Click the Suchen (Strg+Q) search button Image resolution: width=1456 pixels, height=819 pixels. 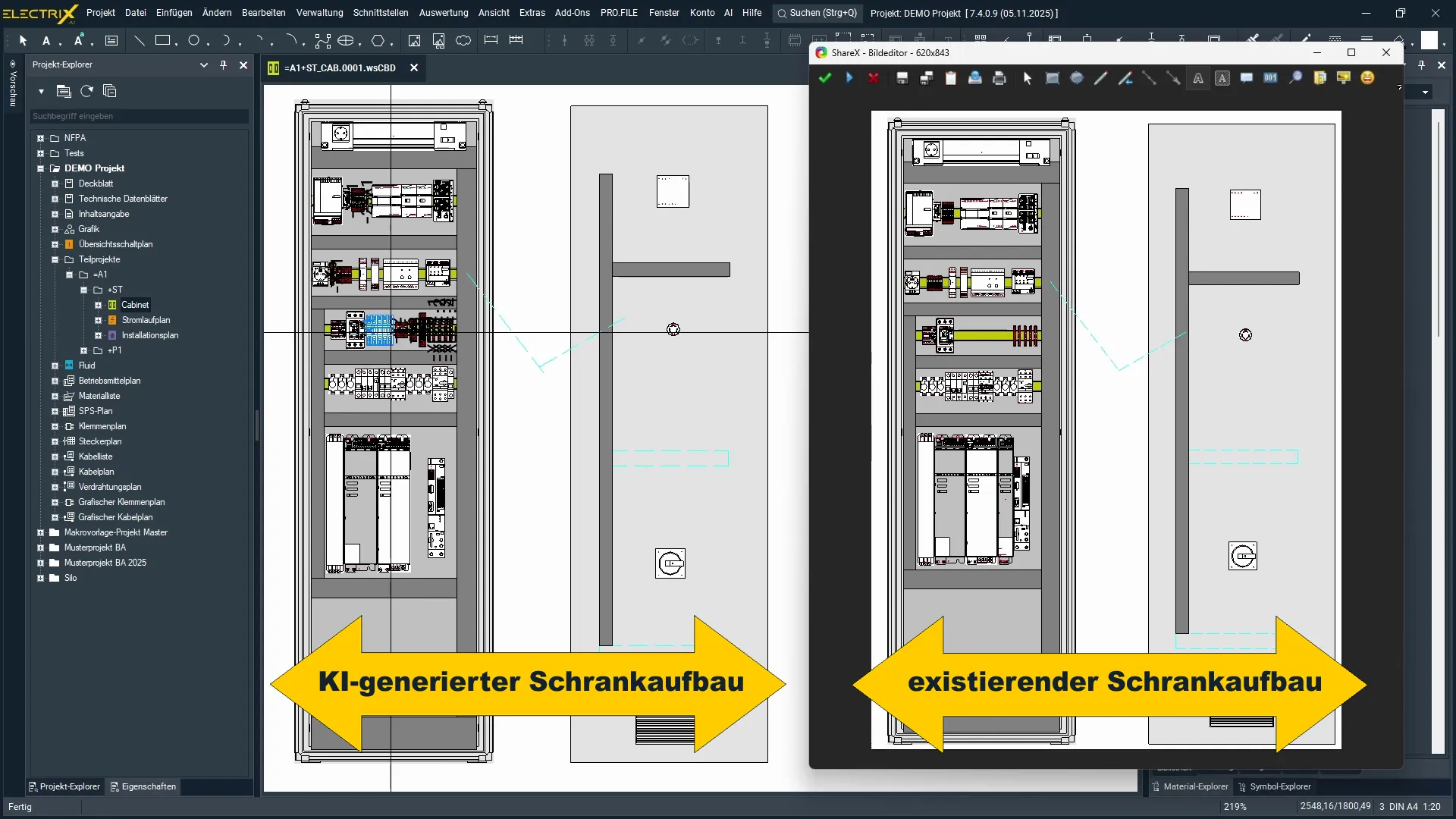[x=816, y=13]
